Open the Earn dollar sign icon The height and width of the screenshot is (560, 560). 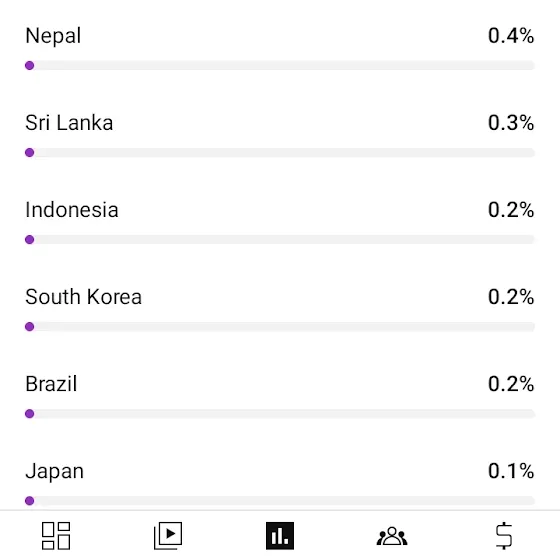click(x=504, y=536)
